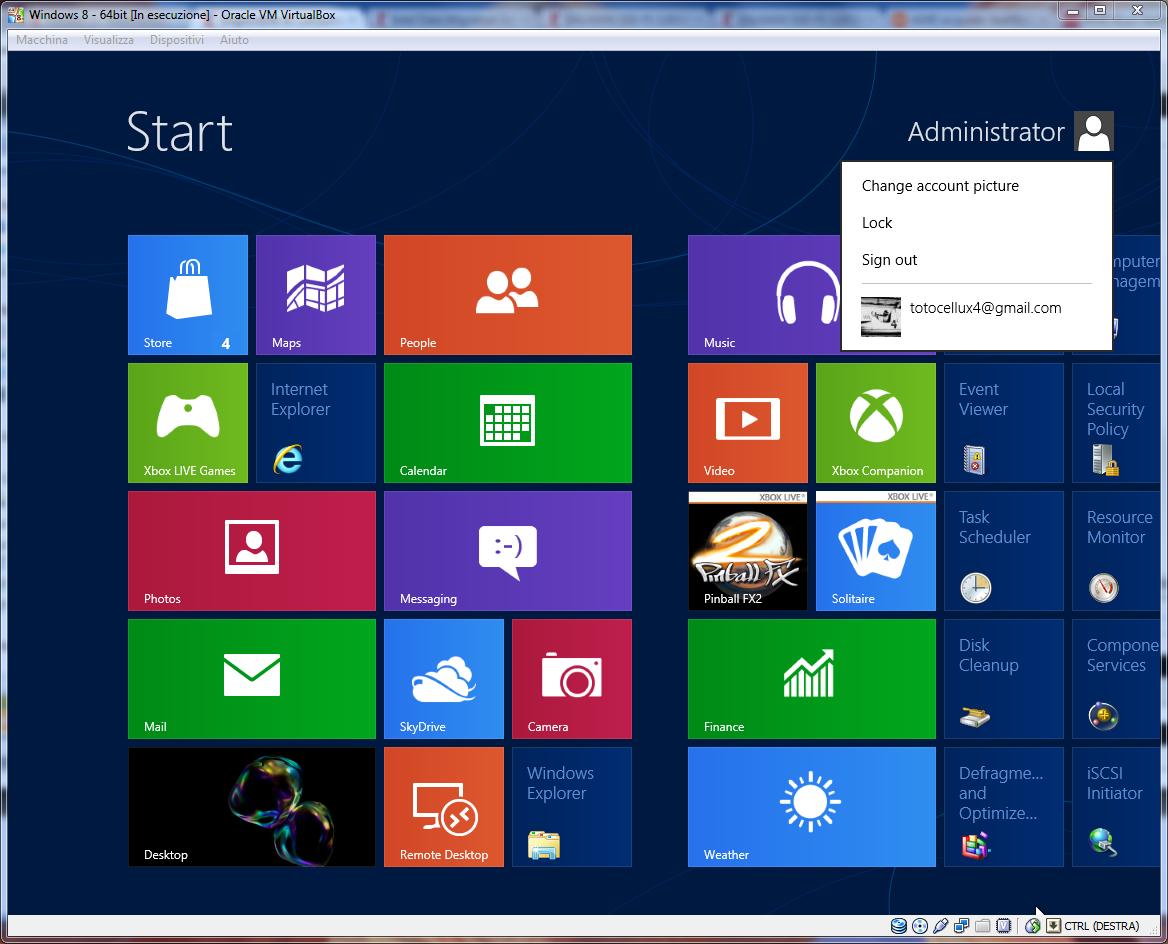Screen dimensions: 1168x944
Task: Launch the SkyDrive tile
Action: 444,680
